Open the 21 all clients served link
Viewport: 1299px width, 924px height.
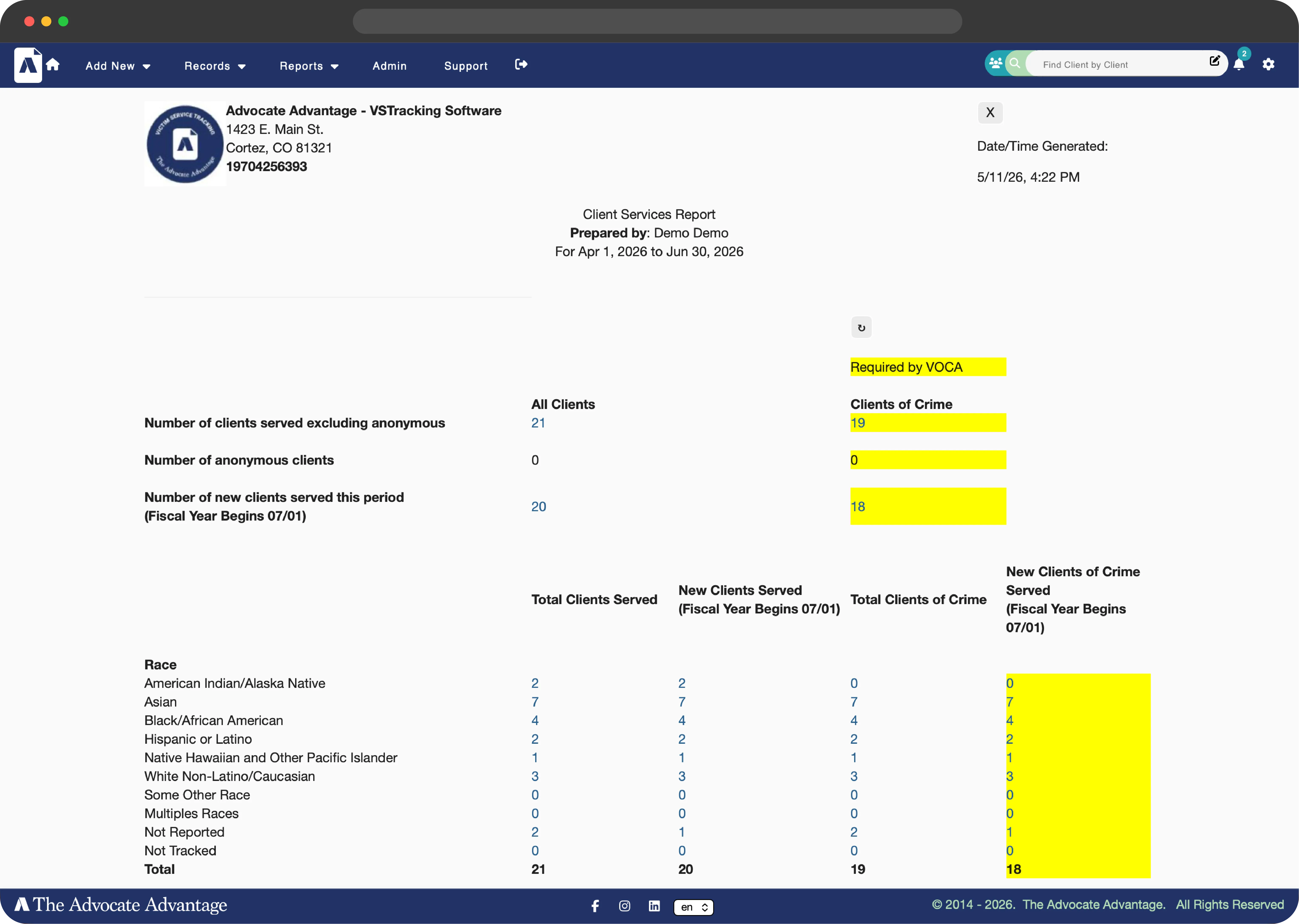538,423
